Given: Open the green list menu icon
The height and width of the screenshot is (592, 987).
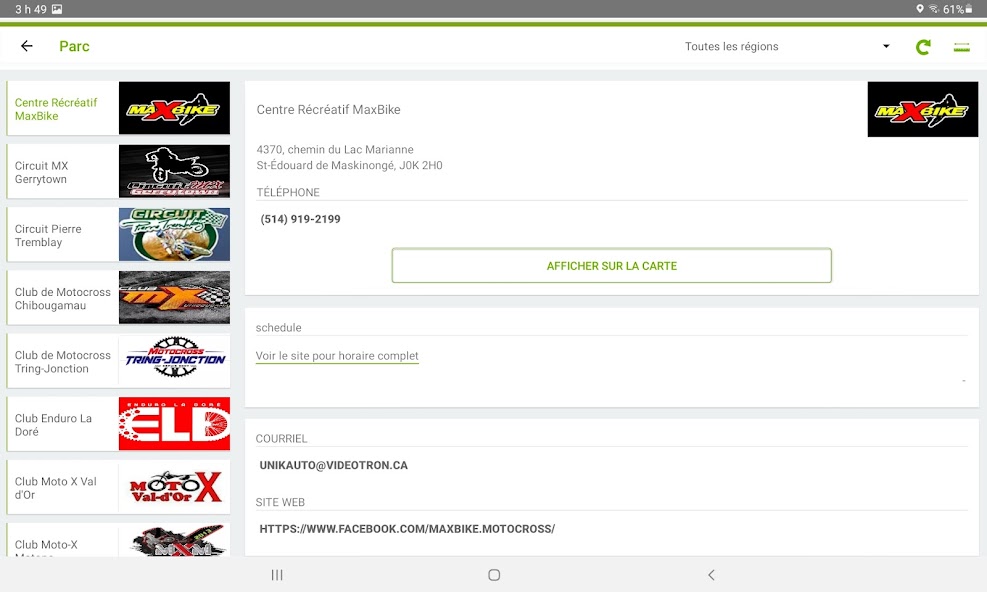Looking at the screenshot, I should pyautogui.click(x=961, y=47).
